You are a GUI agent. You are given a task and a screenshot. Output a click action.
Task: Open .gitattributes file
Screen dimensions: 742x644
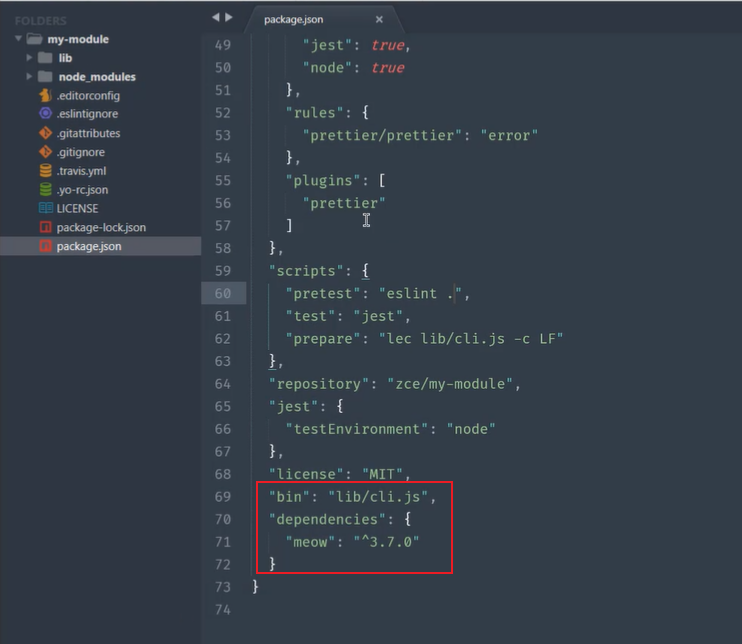click(x=88, y=133)
